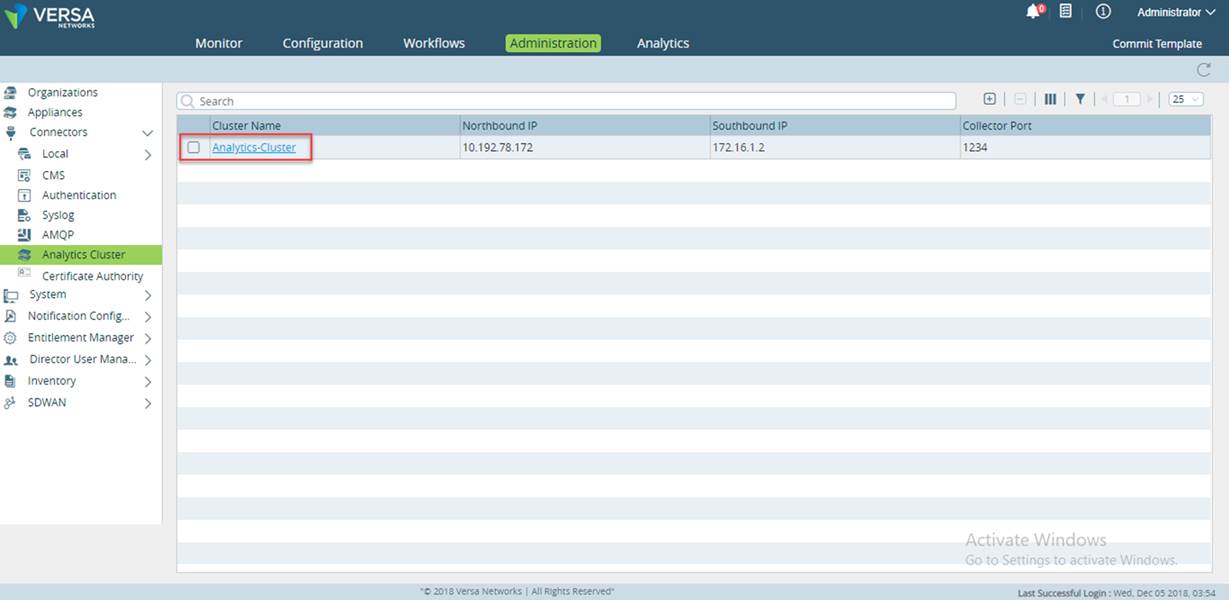This screenshot has height=600, width=1229.
Task: Open Syslog connector entry
Action: click(x=58, y=215)
